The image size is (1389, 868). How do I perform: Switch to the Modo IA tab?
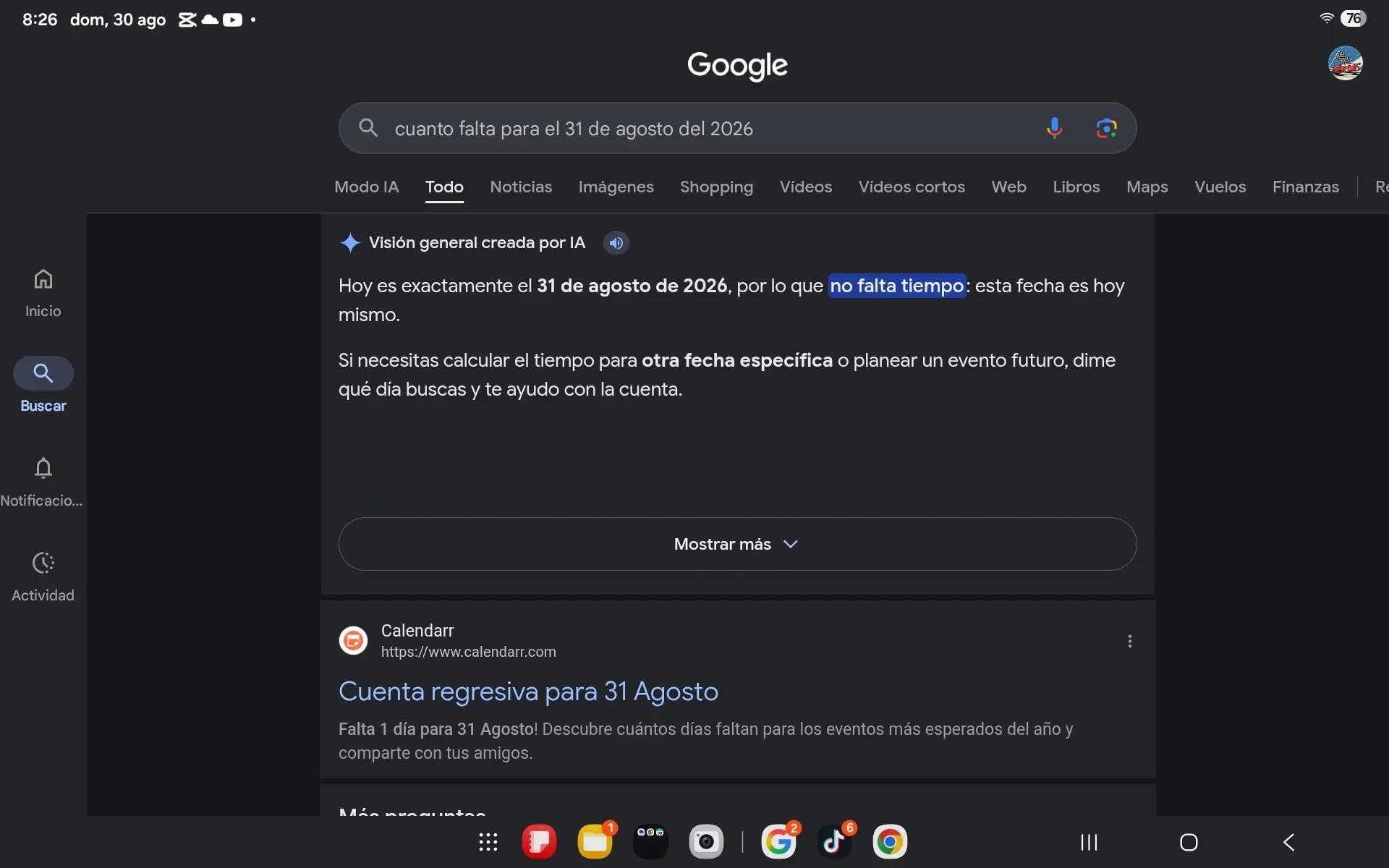pos(366,187)
